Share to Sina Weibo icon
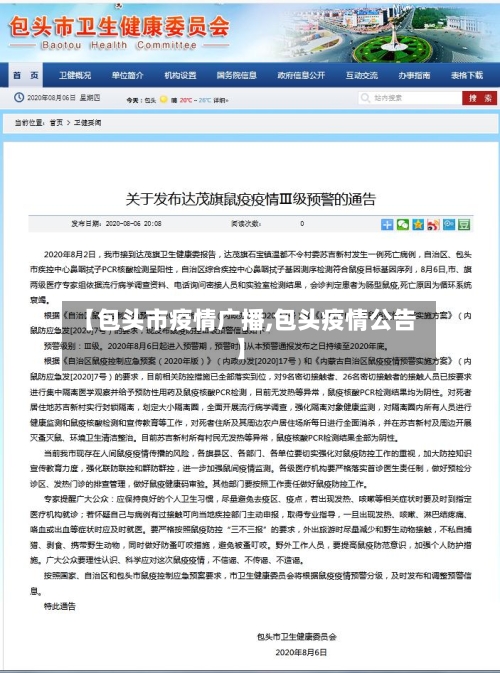This screenshot has height=673, width=500. 433,224
